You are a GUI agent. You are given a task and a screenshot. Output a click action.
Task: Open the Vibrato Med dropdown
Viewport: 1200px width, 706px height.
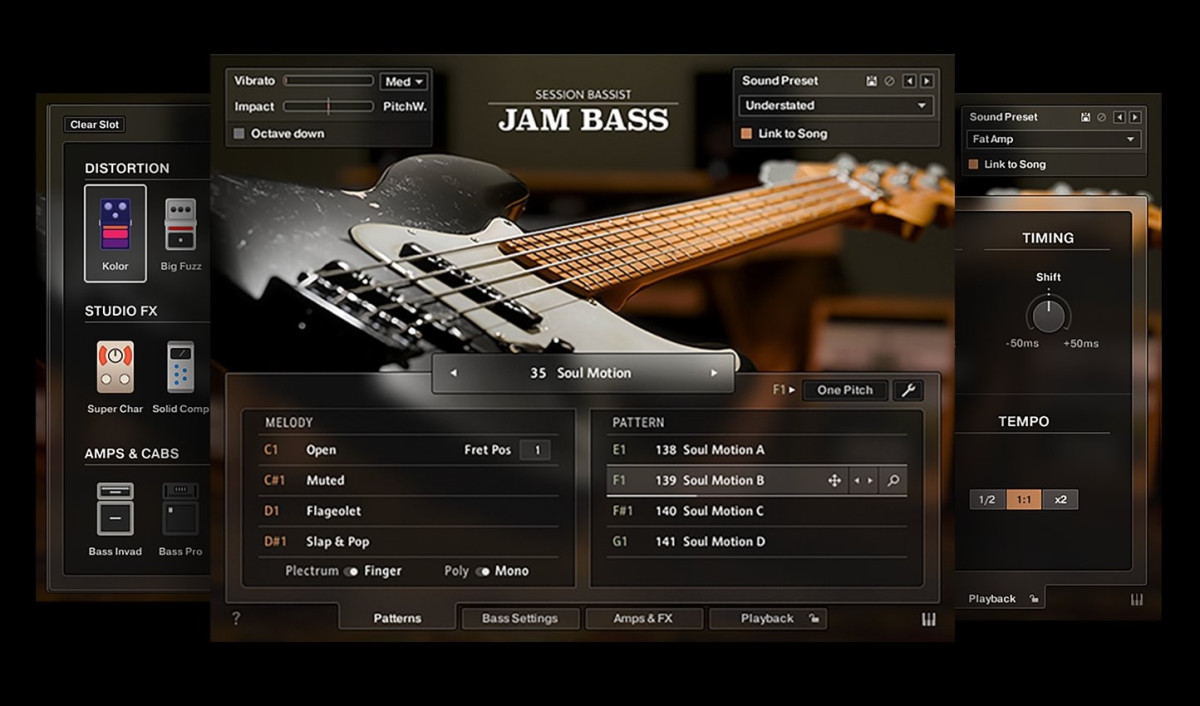(x=404, y=81)
